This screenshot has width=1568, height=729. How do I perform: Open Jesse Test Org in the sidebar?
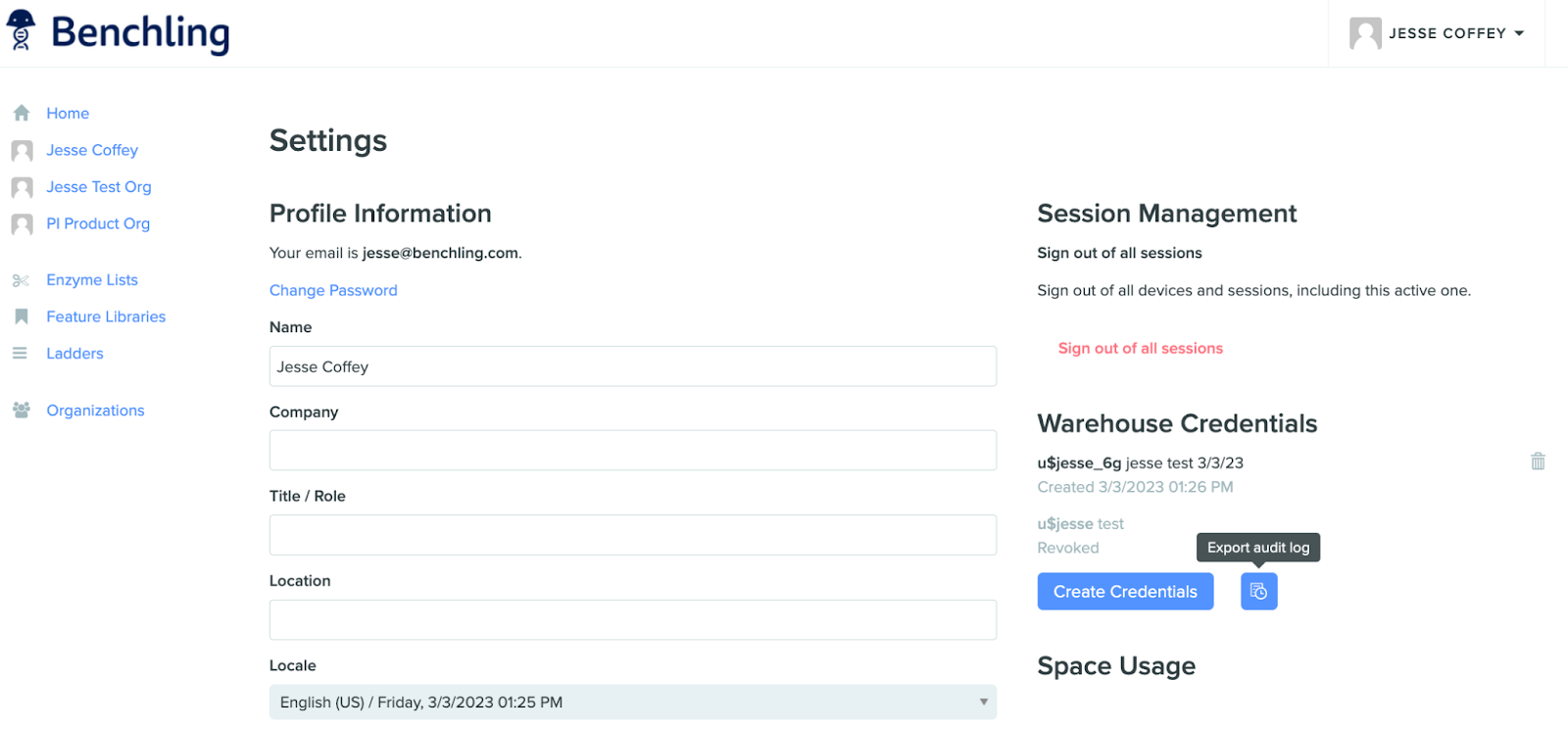(x=99, y=187)
